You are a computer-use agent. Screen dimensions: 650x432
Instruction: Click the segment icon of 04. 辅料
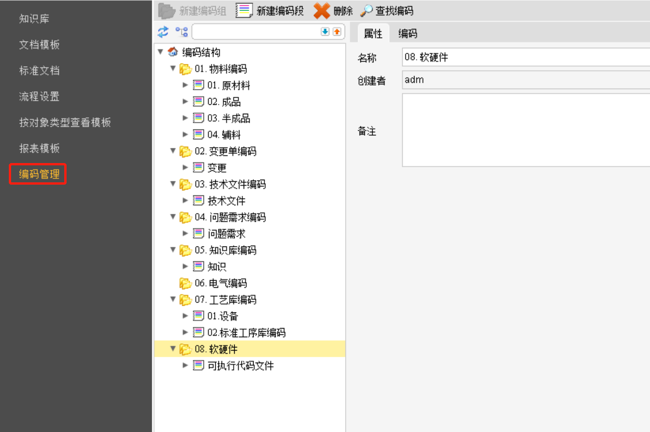pos(199,134)
